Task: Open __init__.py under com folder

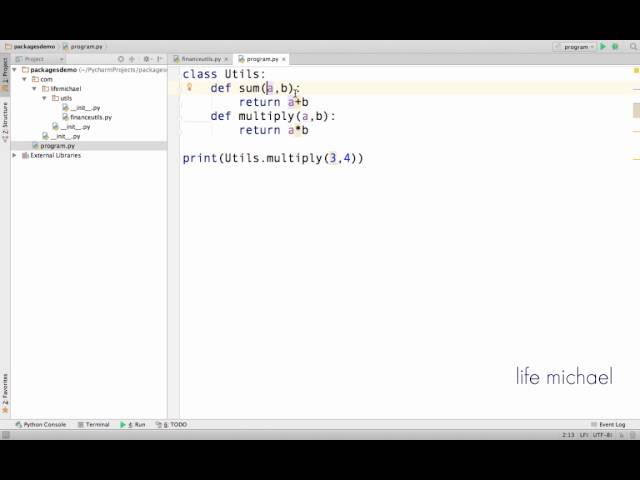Action: 61,136
